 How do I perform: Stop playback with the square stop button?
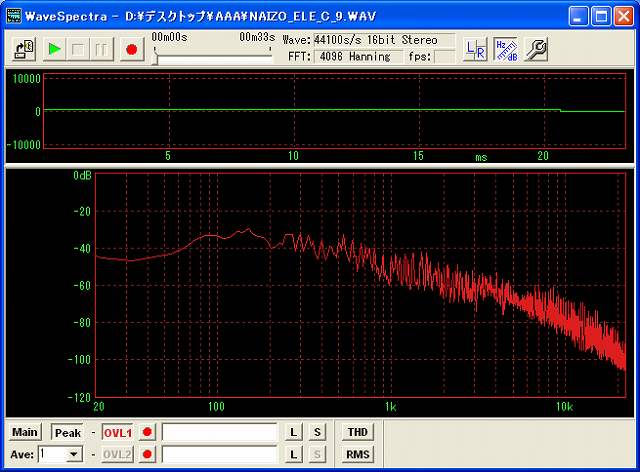click(78, 49)
